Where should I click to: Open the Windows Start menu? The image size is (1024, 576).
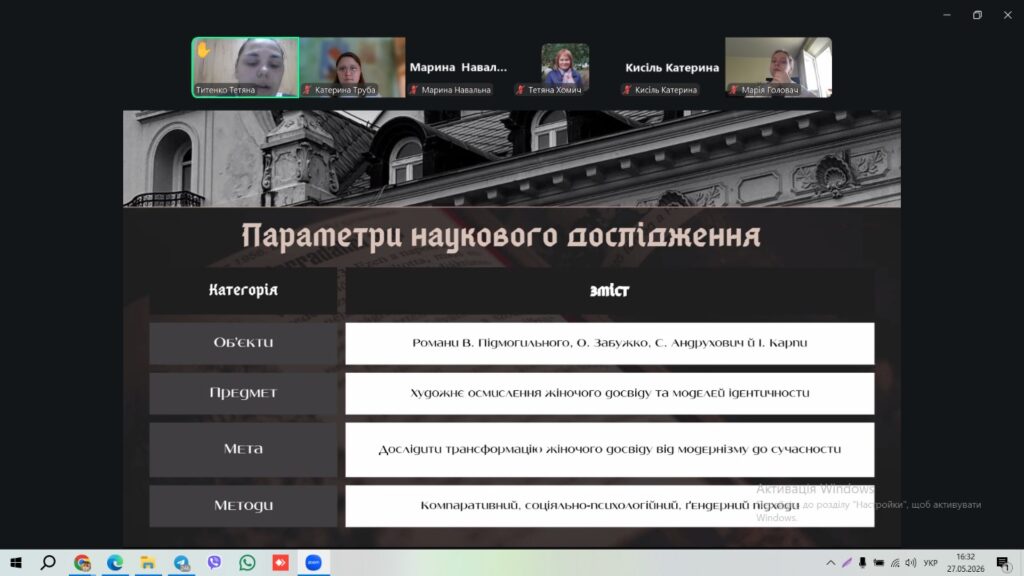pos(16,562)
